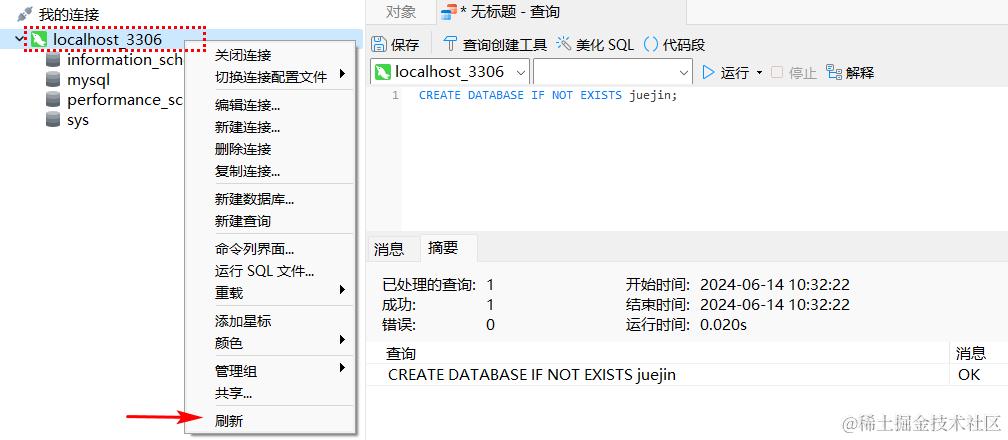This screenshot has width=1008, height=440.
Task: Click the connection combo box MySQL icon
Action: click(382, 71)
